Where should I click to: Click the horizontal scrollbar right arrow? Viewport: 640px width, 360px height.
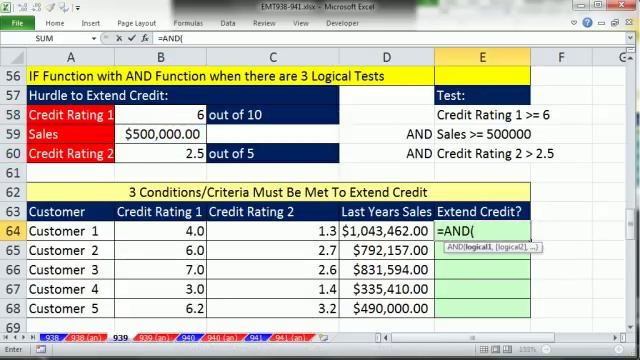tap(615, 338)
